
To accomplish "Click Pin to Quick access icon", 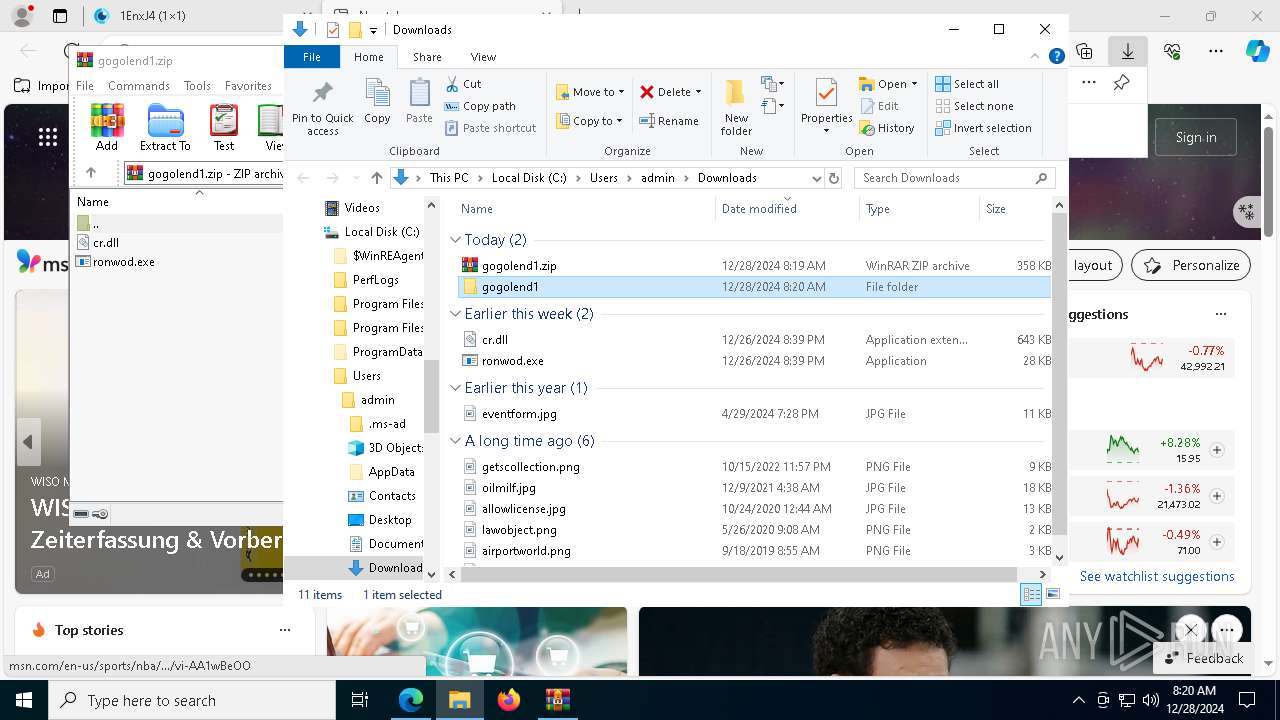I will pos(322,108).
